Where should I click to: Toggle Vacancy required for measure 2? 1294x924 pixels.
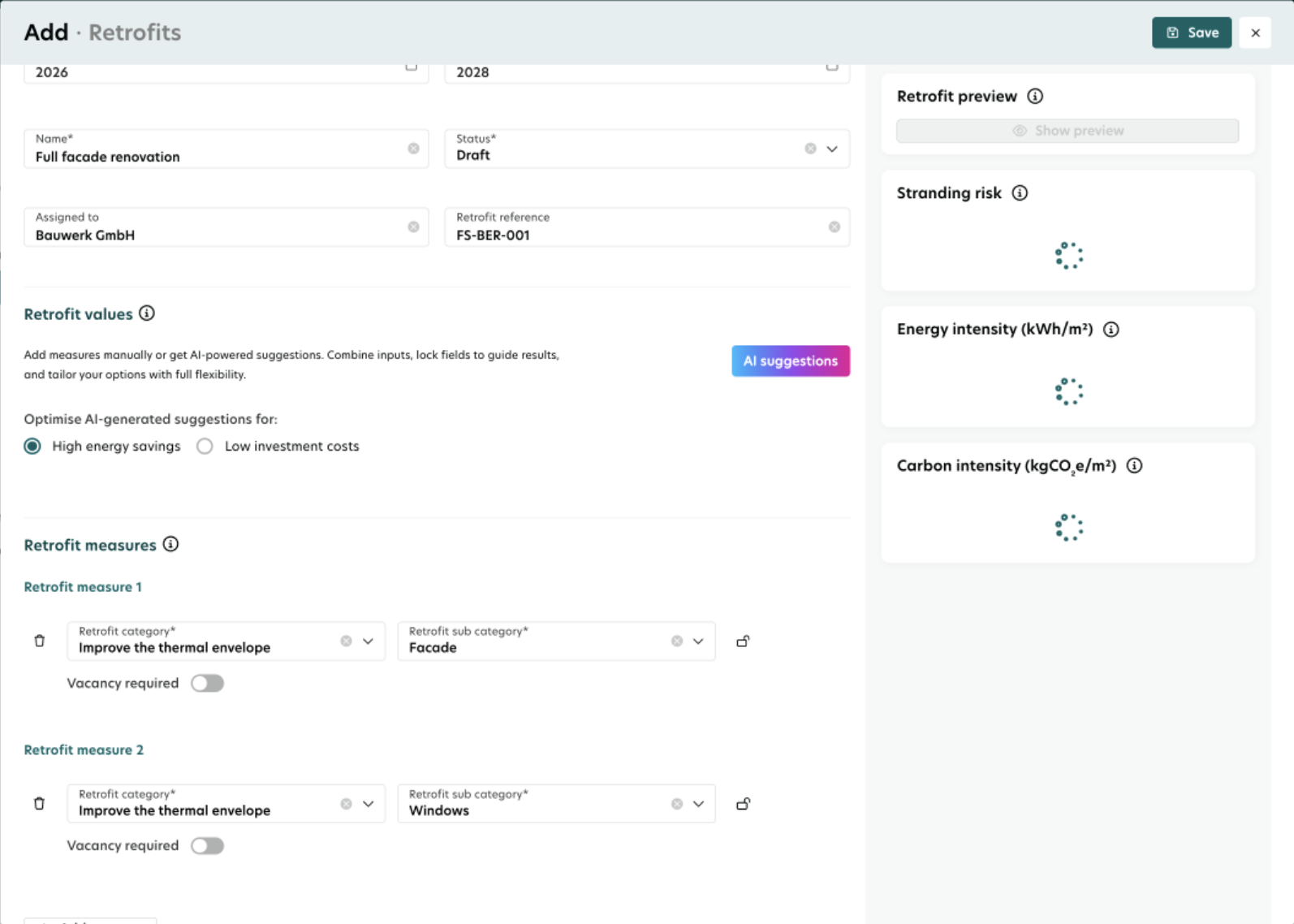pyautogui.click(x=207, y=845)
